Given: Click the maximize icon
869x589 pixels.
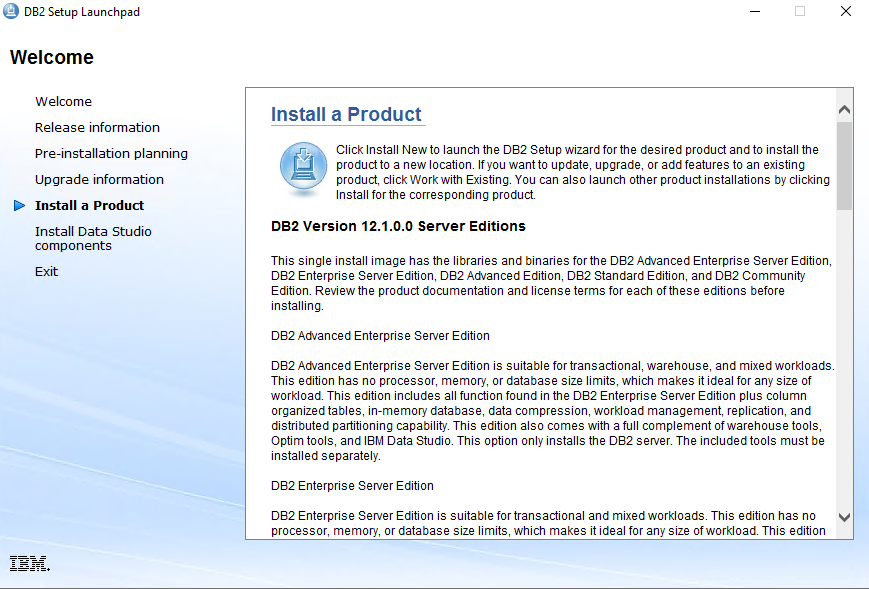Looking at the screenshot, I should (x=800, y=11).
